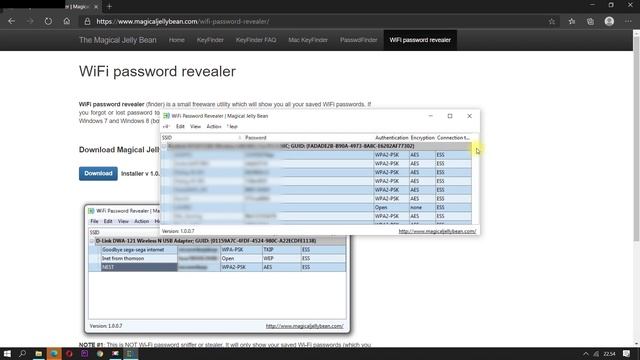Open the PasswdFinder nav tab

[x=358, y=40]
